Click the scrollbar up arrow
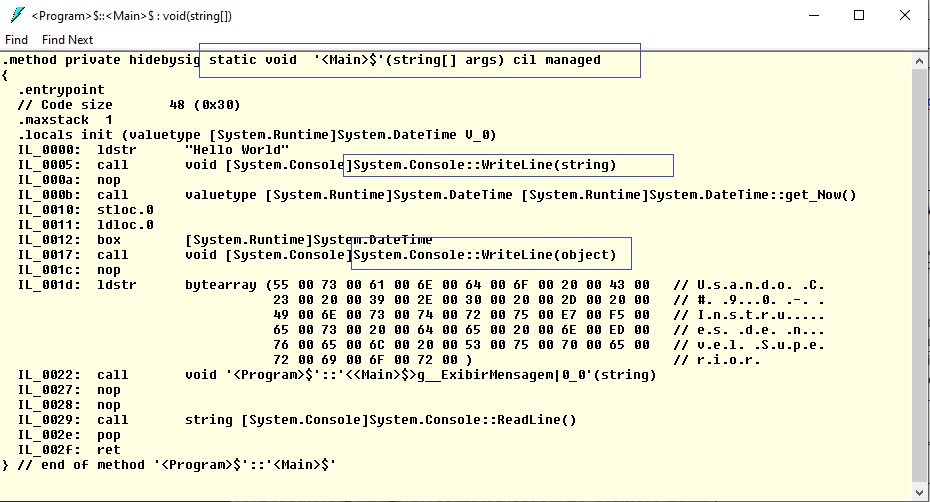The height and width of the screenshot is (502, 930). pyautogui.click(x=919, y=61)
